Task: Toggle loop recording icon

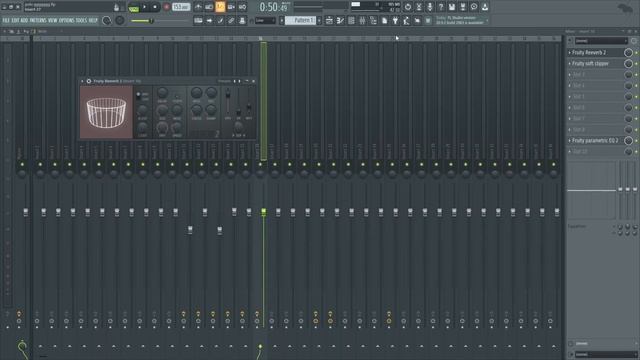Action: (x=242, y=7)
